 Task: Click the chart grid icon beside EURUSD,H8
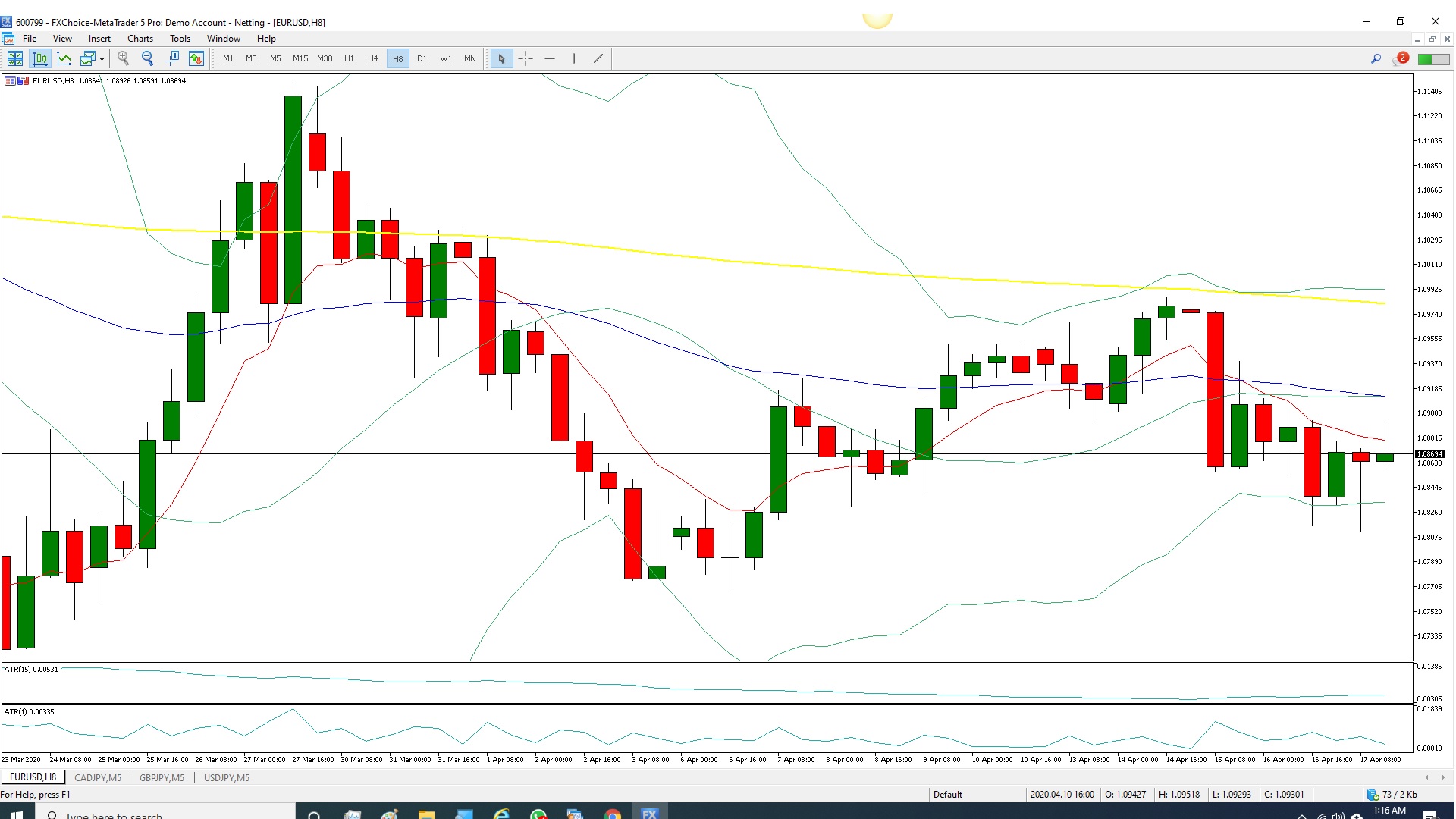point(10,80)
